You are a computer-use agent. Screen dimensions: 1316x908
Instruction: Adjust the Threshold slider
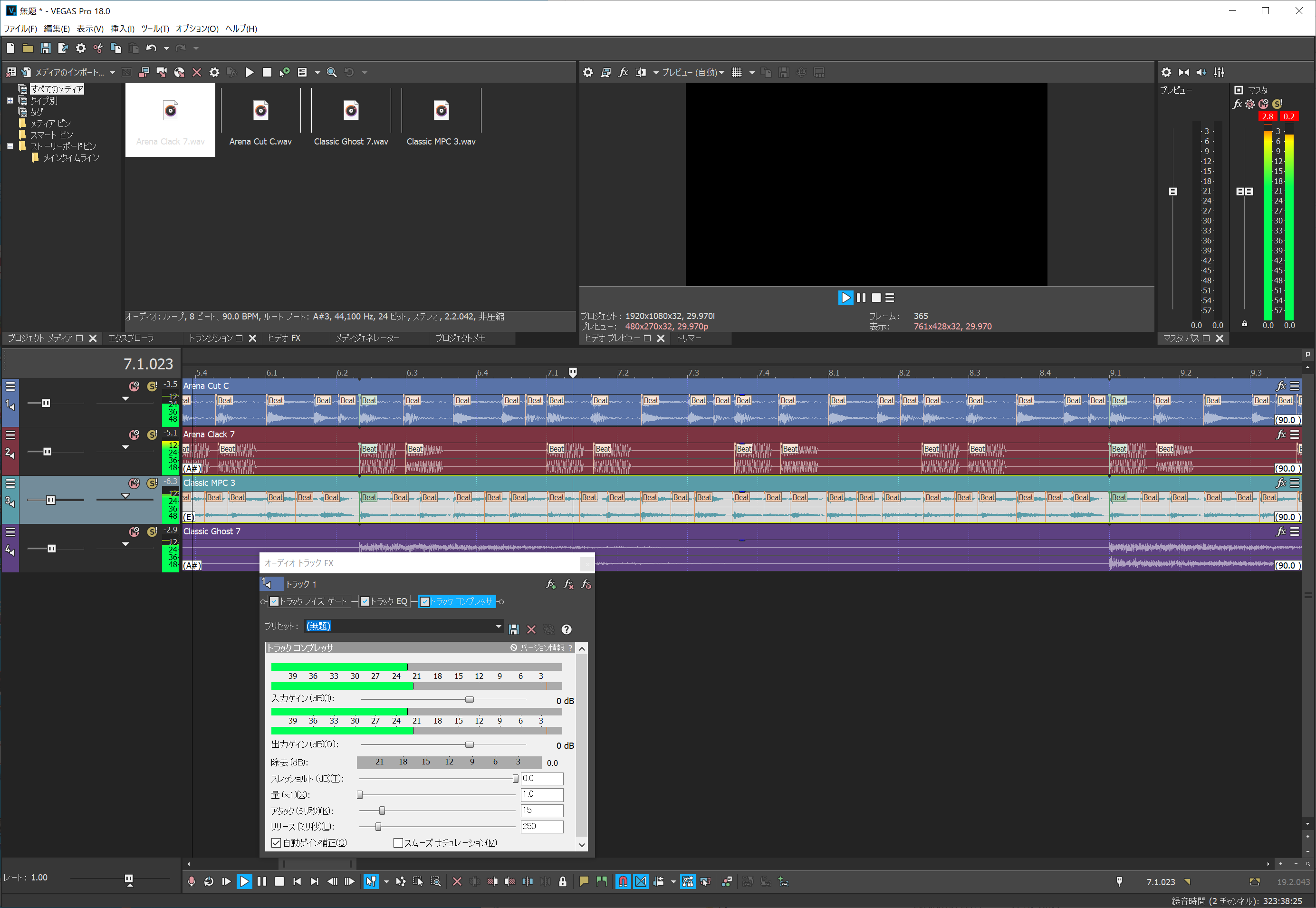[515, 778]
